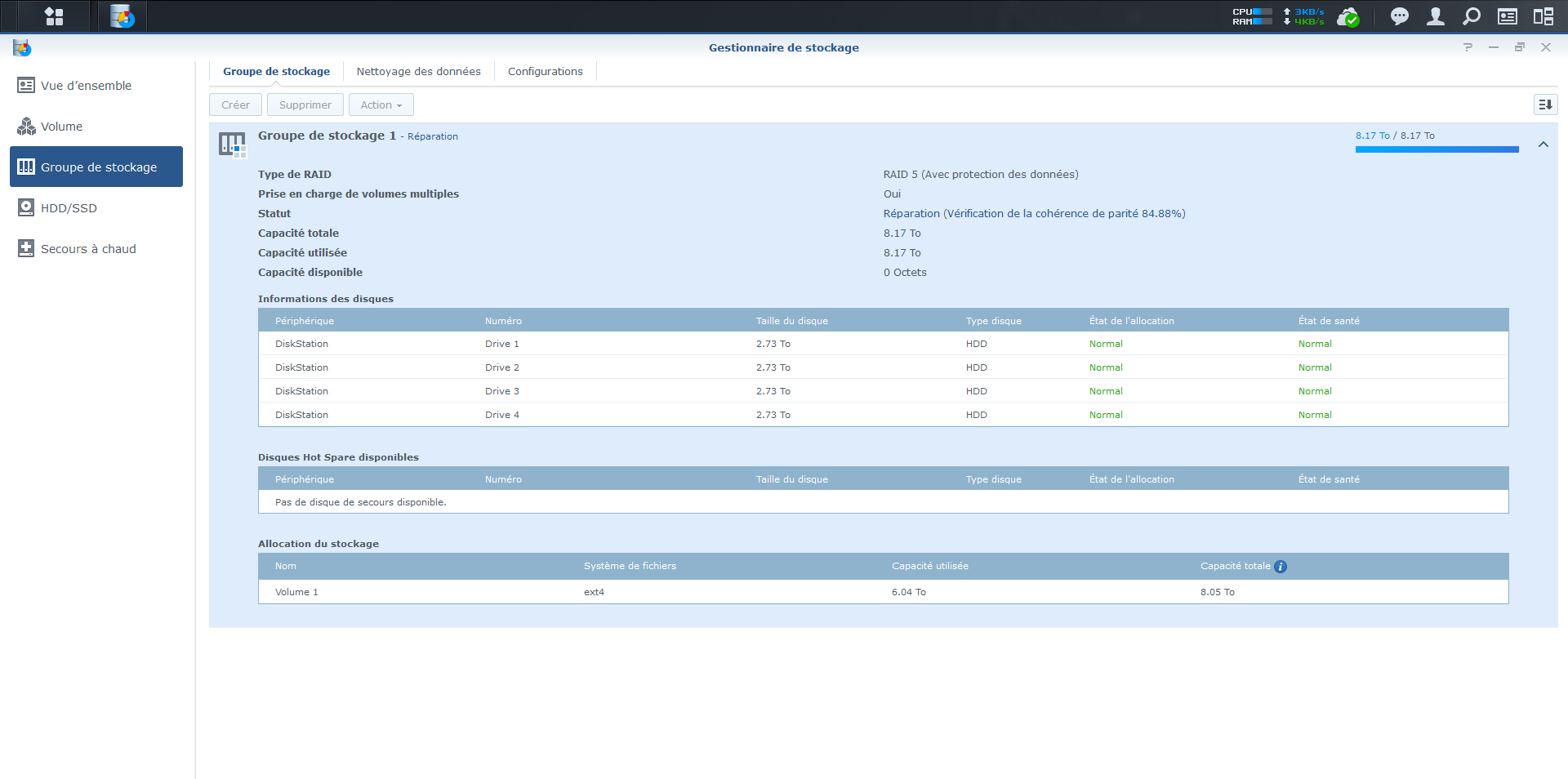1568x779 pixels.
Task: Open HDD/SSD in the sidebar
Action: click(x=69, y=208)
